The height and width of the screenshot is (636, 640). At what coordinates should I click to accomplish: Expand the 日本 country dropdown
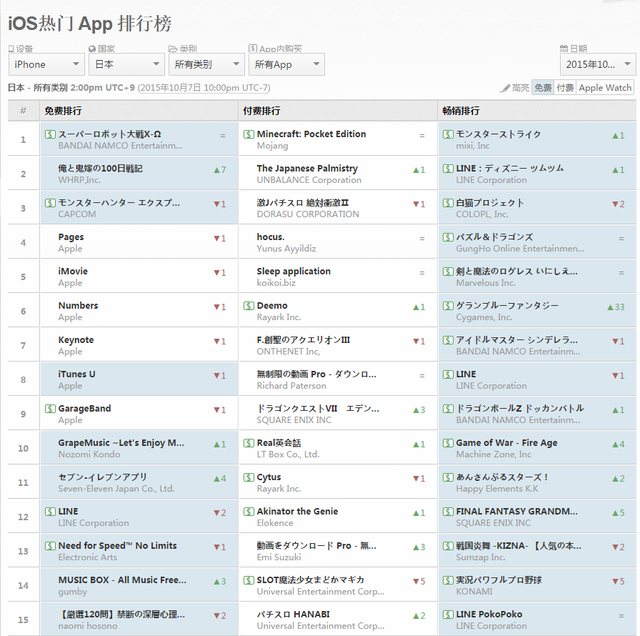126,64
